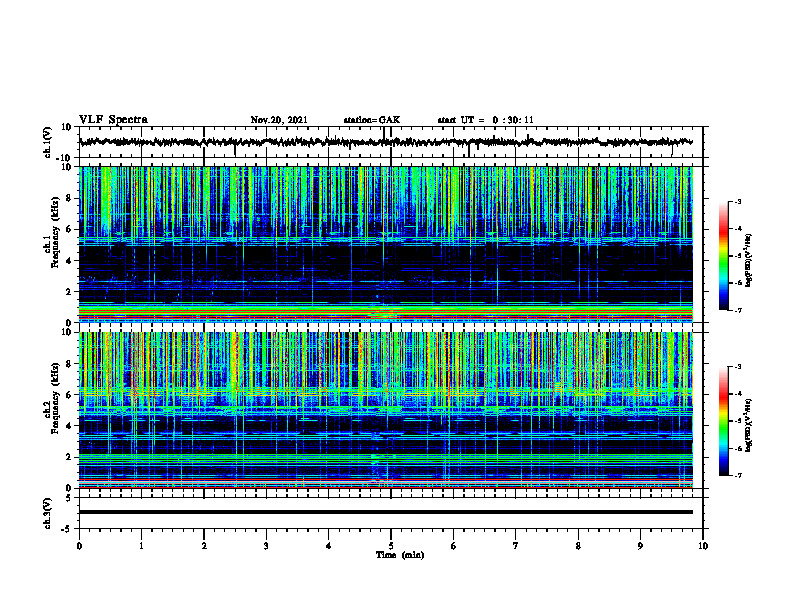Click the "ch.3(V)" axis label
Image resolution: width=792 pixels, height=612 pixels.
48,513
